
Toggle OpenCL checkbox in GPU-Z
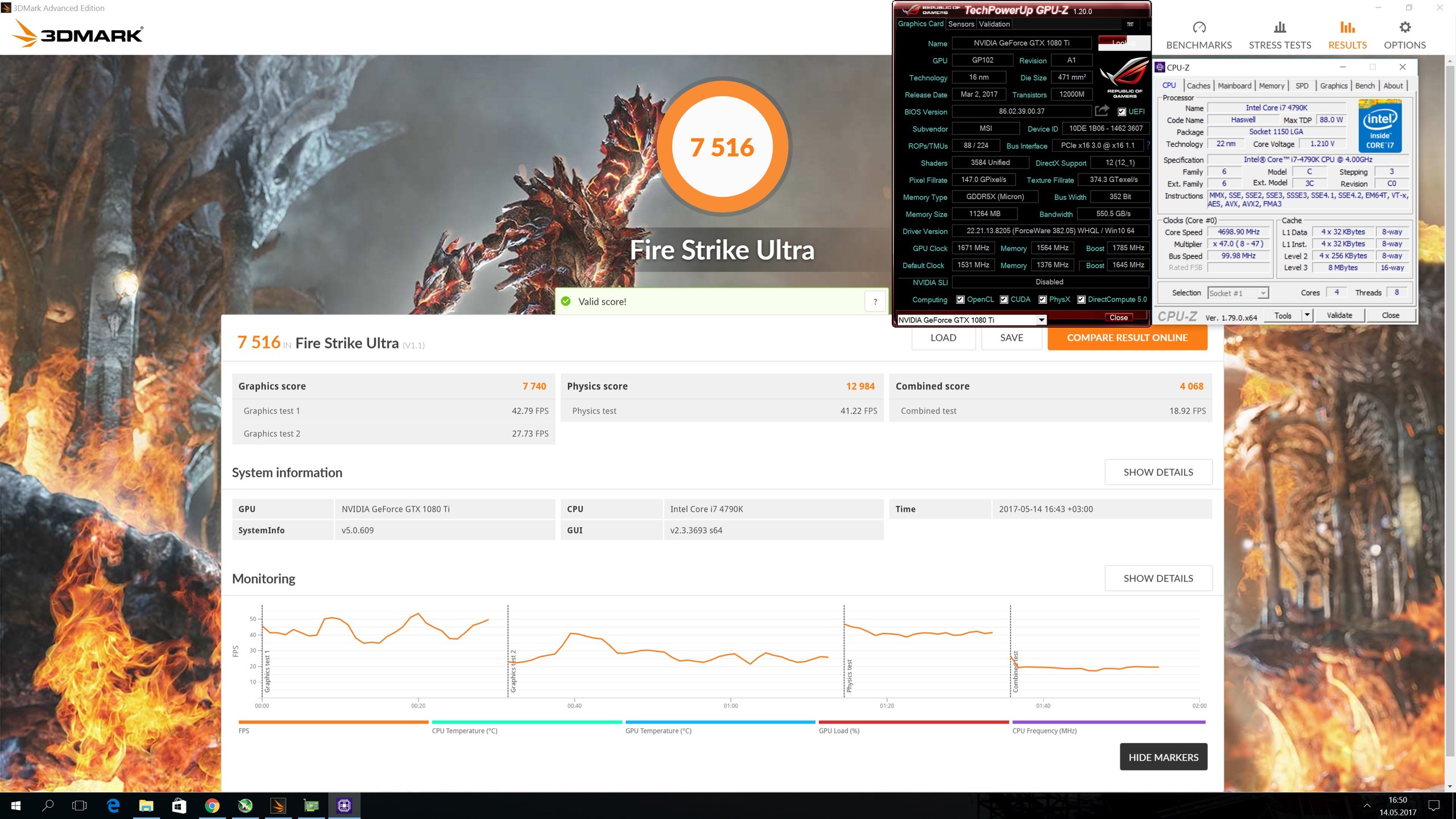coord(960,300)
